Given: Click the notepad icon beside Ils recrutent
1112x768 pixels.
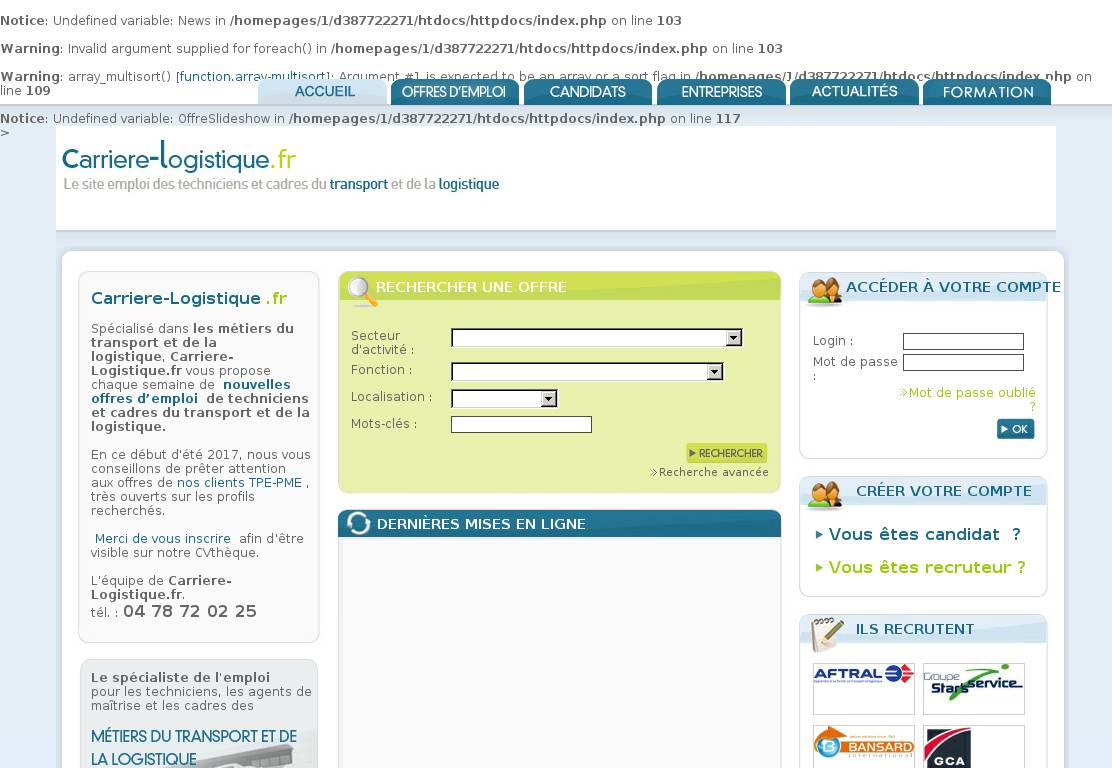Looking at the screenshot, I should (x=826, y=633).
